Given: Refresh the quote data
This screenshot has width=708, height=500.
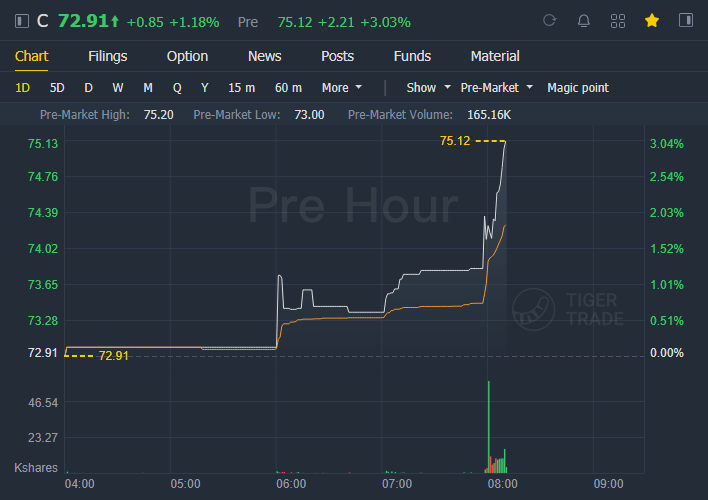Looking at the screenshot, I should click(x=550, y=20).
